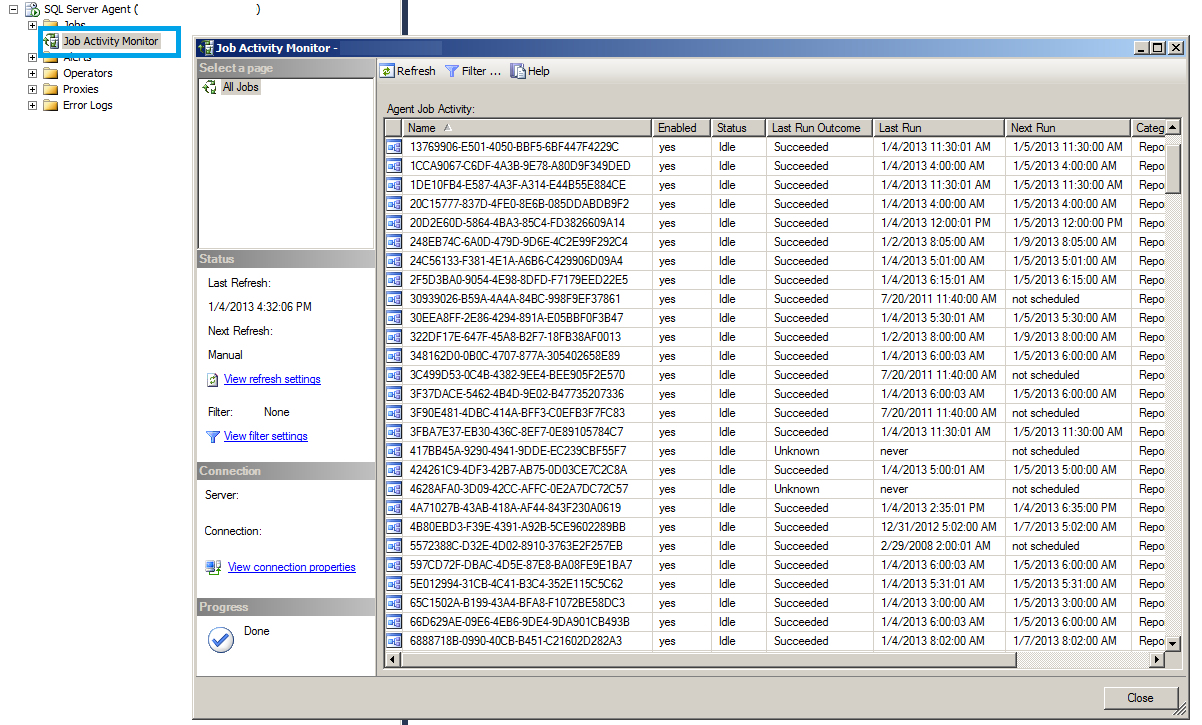The height and width of the screenshot is (725, 1202).
Task: Click the Help toolbar icon
Action: pyautogui.click(x=518, y=71)
